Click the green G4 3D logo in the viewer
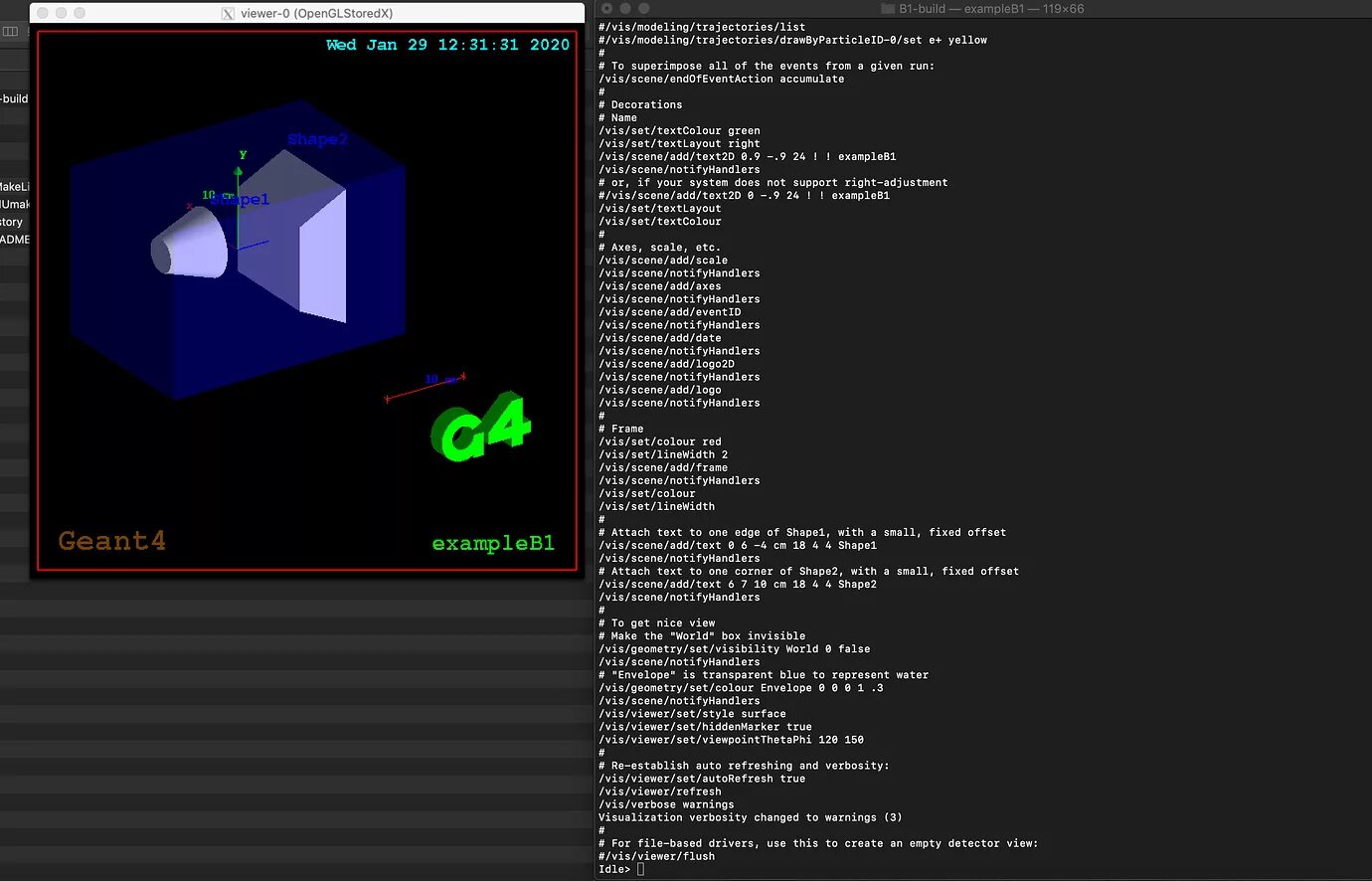Image resolution: width=1372 pixels, height=881 pixels. [x=481, y=428]
